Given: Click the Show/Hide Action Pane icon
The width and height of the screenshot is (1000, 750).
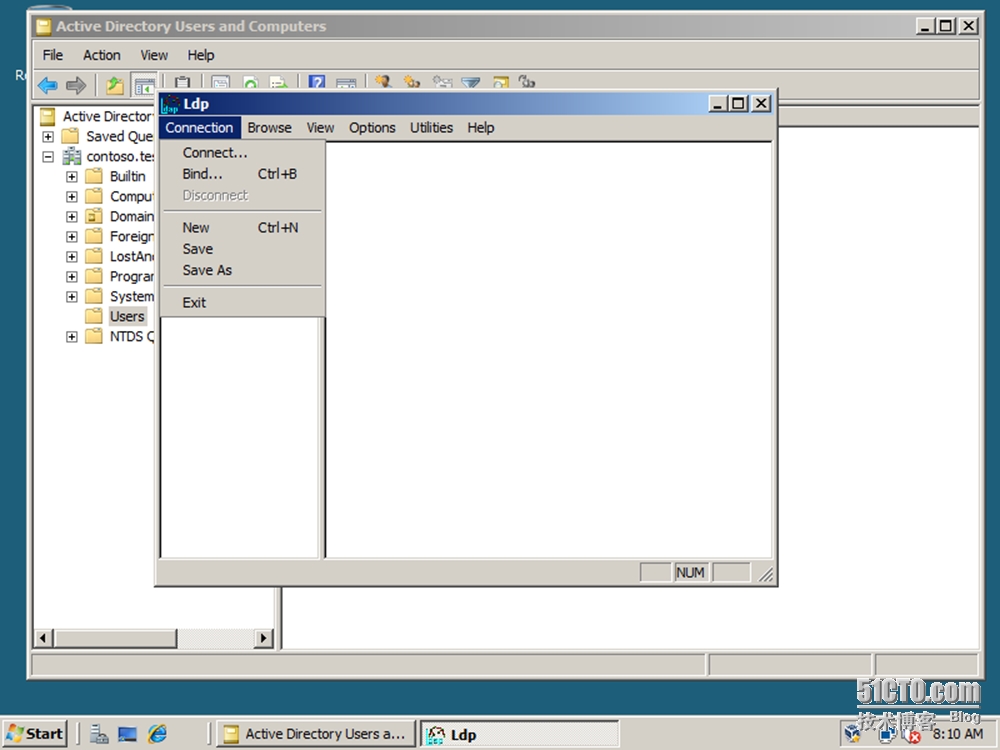Looking at the screenshot, I should (x=346, y=83).
